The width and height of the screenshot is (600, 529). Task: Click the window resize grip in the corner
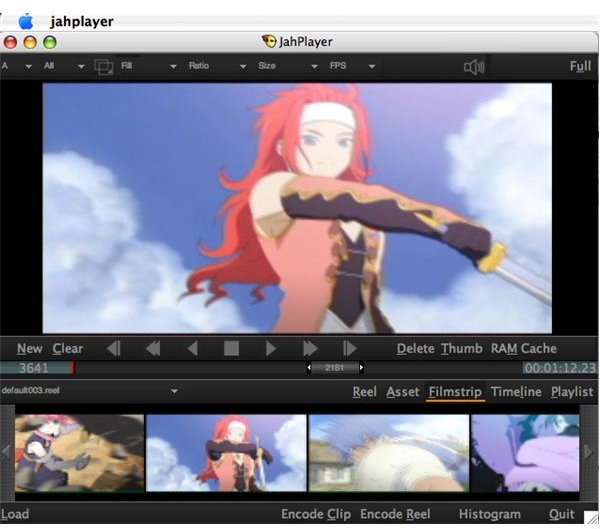coord(592,518)
